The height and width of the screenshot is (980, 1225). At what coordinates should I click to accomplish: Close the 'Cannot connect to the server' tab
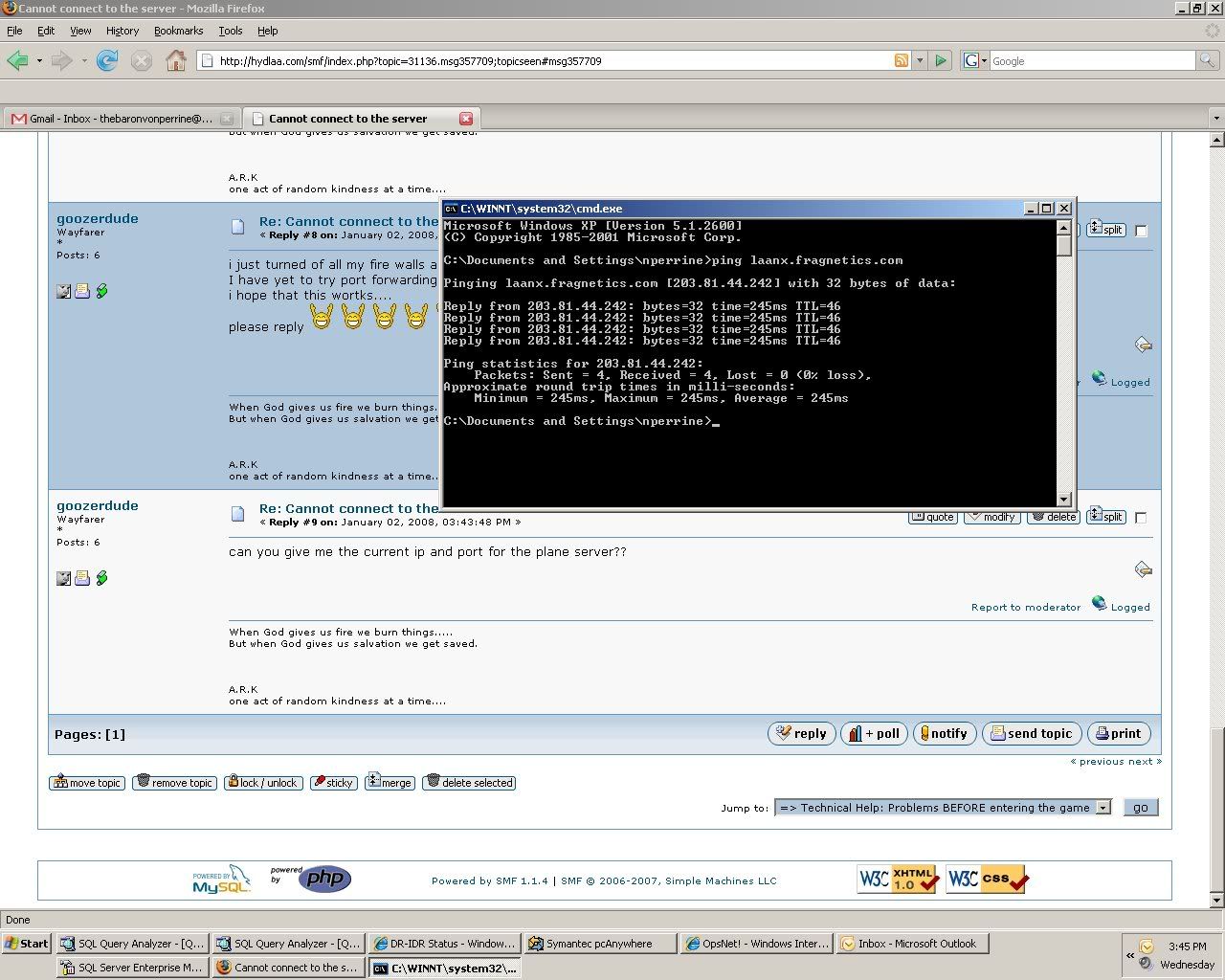(x=466, y=119)
